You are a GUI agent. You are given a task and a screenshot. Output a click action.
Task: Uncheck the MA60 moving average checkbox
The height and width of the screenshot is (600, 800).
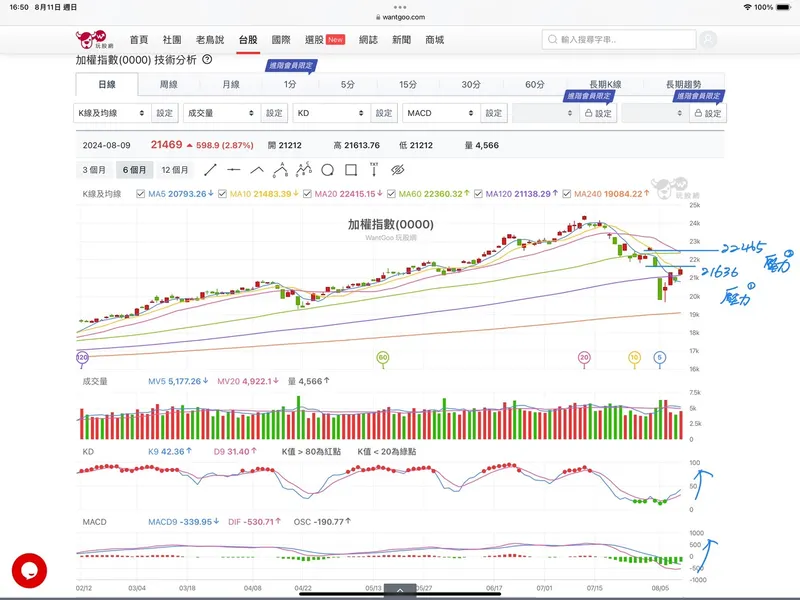391,194
